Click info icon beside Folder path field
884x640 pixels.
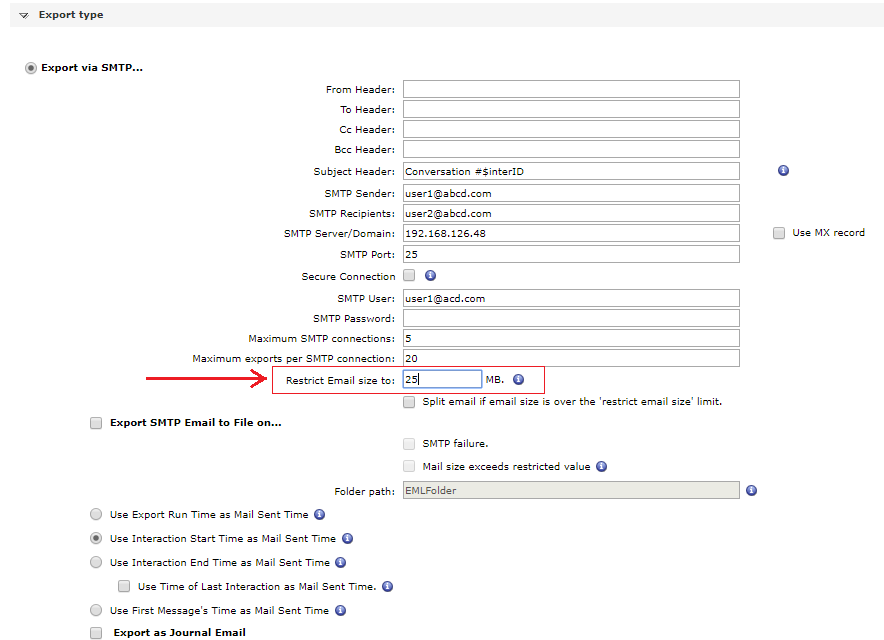pyautogui.click(x=751, y=490)
